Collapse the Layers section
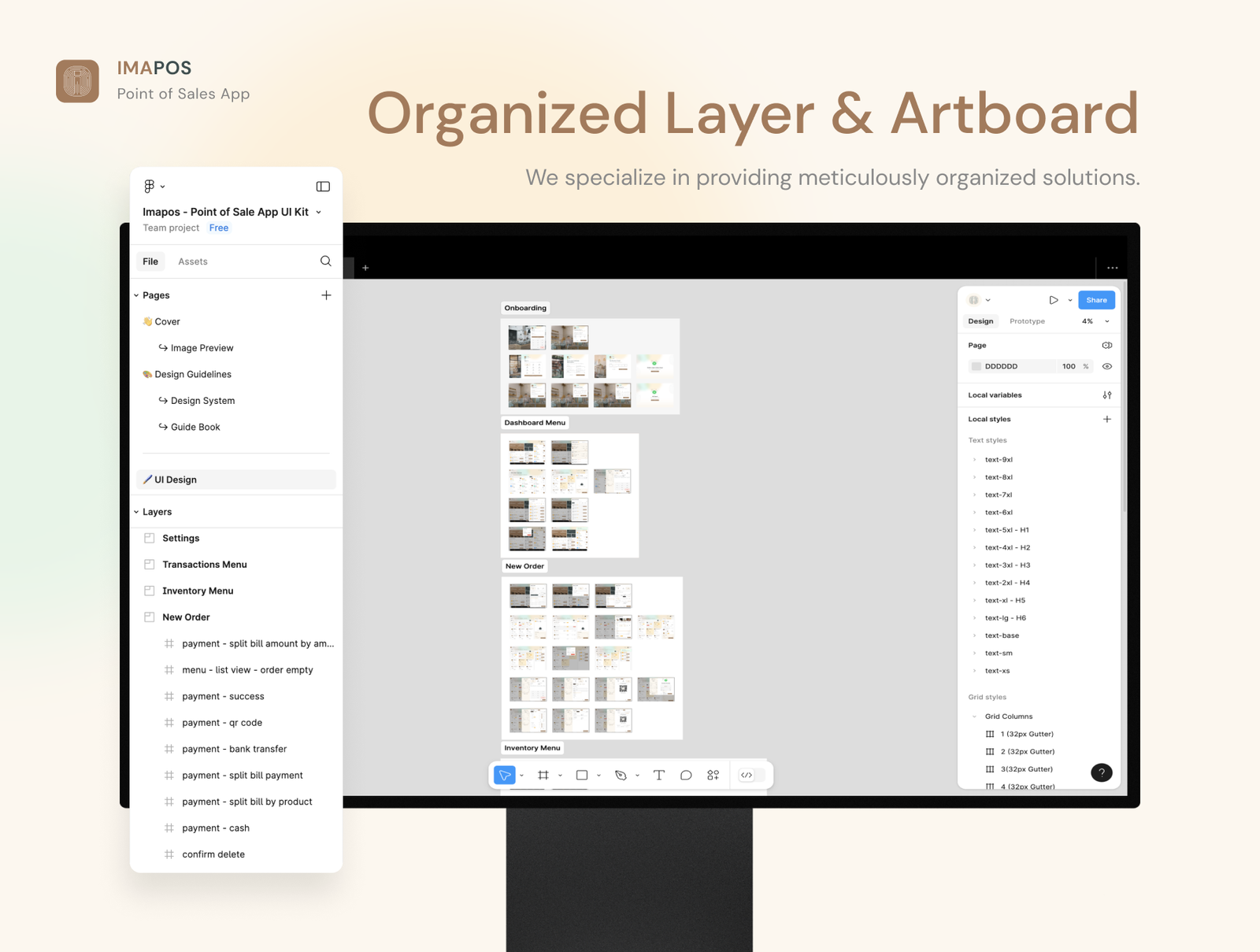The image size is (1260, 952). click(136, 512)
